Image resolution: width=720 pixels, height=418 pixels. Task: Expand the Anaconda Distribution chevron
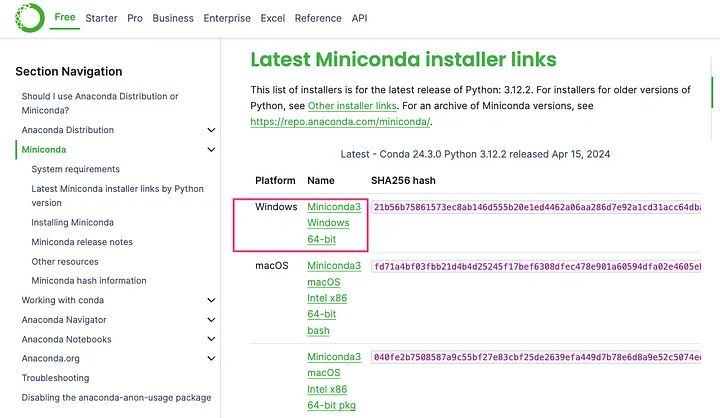click(211, 130)
